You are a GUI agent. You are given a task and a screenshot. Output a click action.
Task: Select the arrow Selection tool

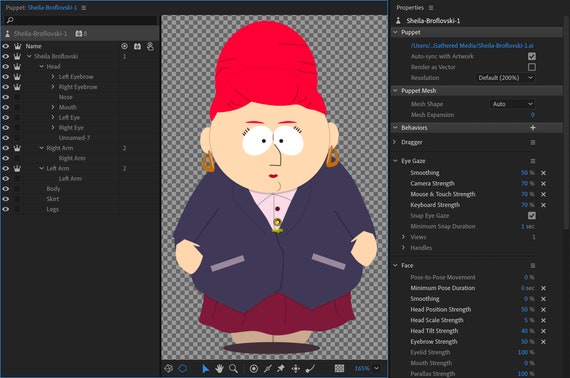pos(205,369)
